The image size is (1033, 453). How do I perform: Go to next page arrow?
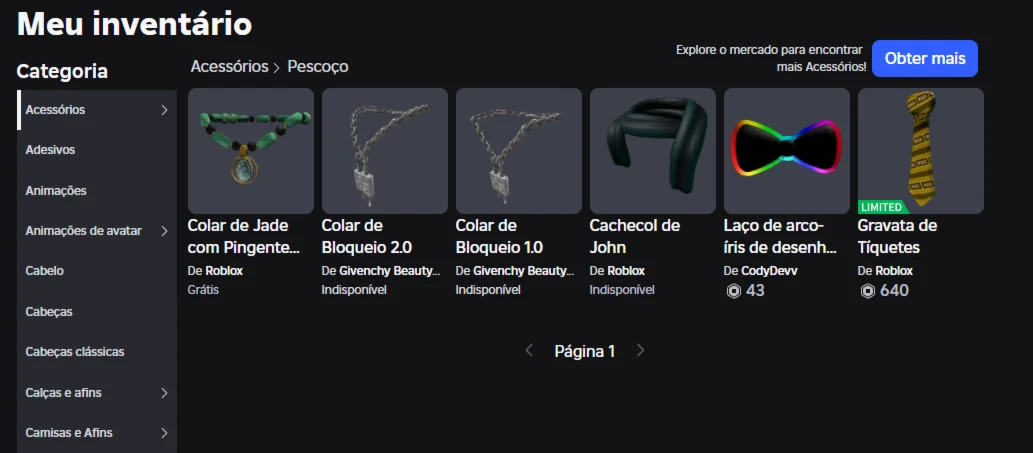tap(640, 351)
